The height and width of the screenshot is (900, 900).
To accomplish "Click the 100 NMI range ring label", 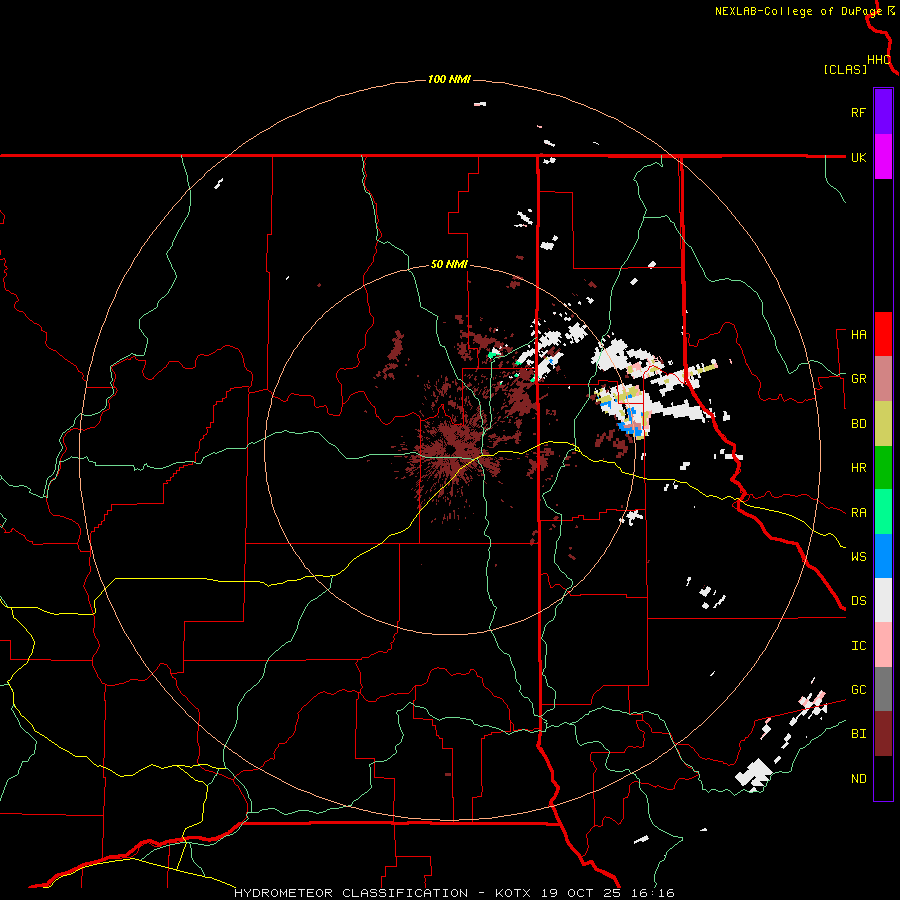I will point(449,79).
